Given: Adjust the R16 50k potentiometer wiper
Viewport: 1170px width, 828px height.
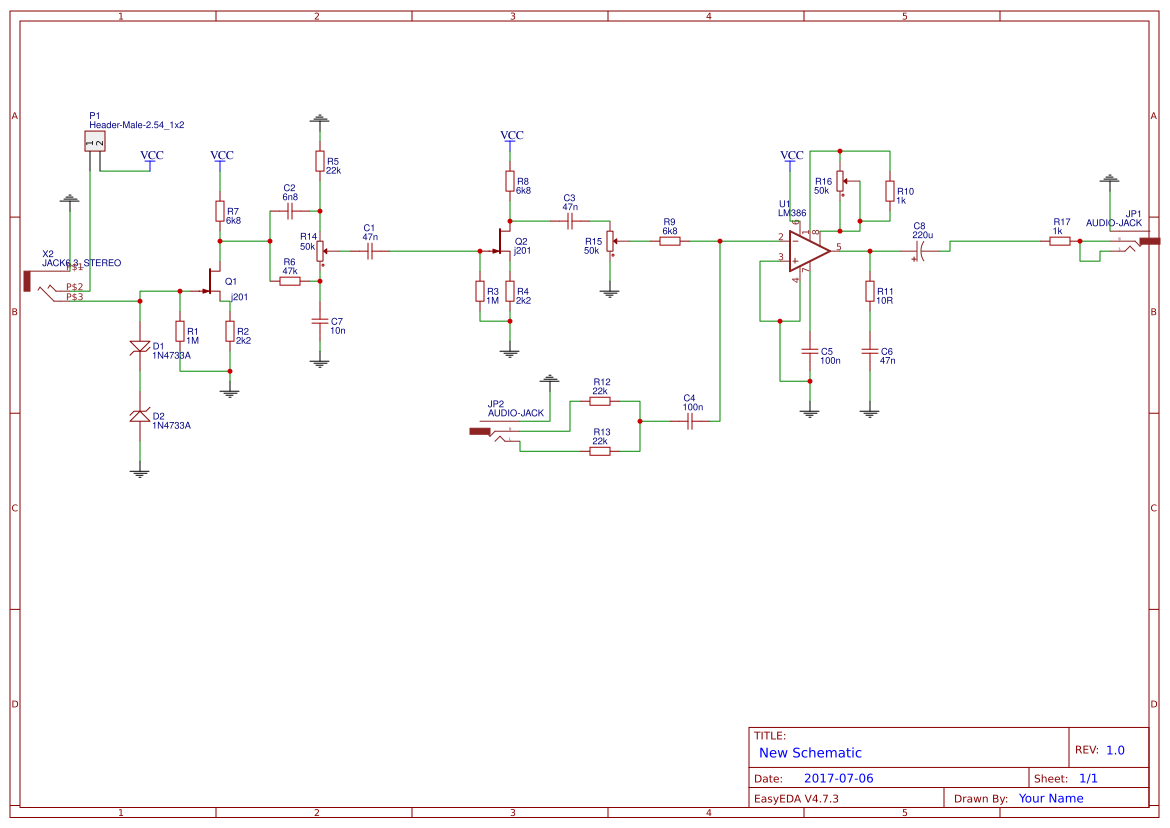Looking at the screenshot, I should tap(845, 181).
